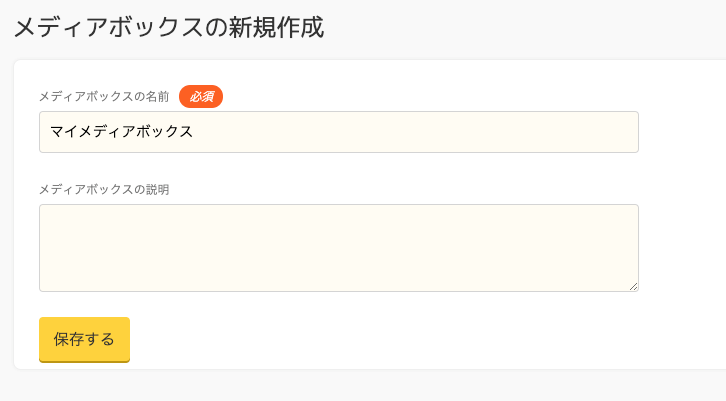Click the yellow save button's text 保存する
Image resolution: width=726 pixels, height=401 pixels.
[84, 339]
